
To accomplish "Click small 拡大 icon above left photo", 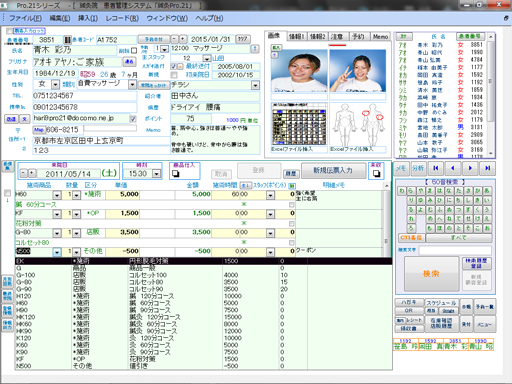I will (x=276, y=48).
